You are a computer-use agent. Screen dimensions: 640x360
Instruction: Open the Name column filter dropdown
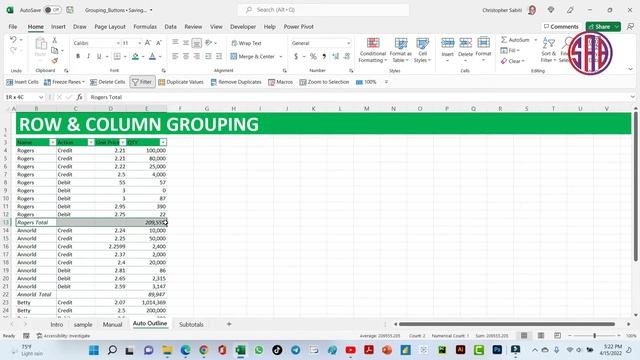[x=52, y=142]
